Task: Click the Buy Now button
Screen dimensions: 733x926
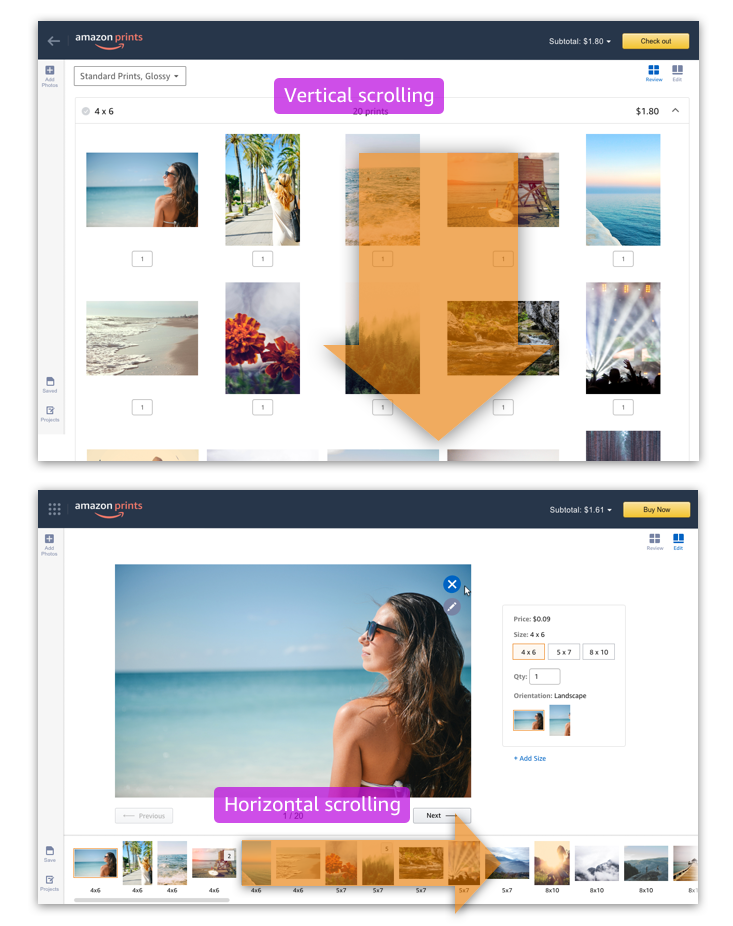Action: [x=656, y=510]
